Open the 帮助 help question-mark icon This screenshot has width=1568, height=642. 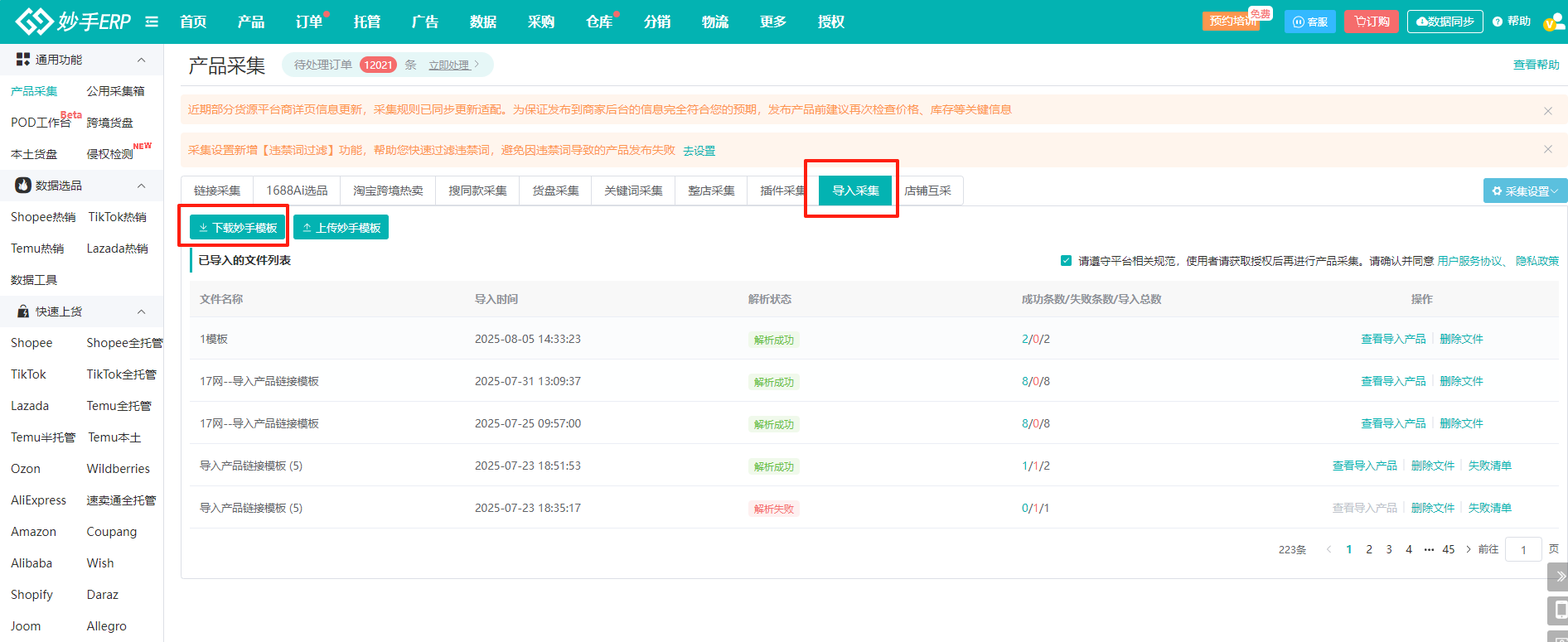click(x=1498, y=22)
